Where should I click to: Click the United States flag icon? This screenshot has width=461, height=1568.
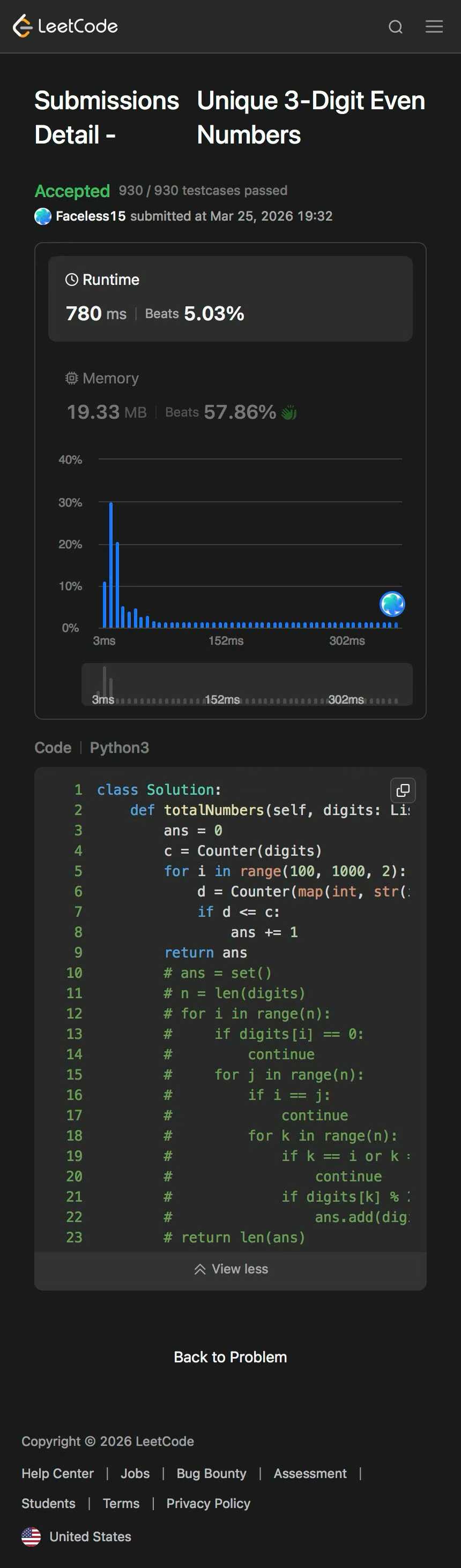tap(31, 1536)
